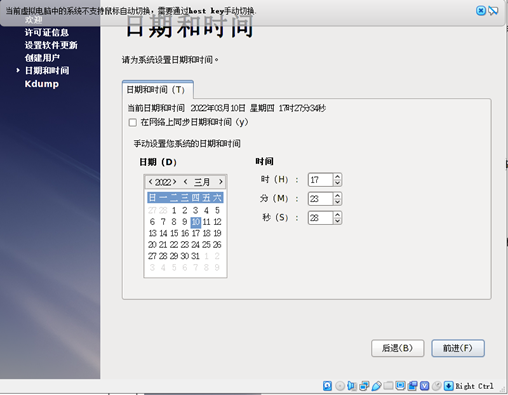Screen dimensions: 508x395
Task: Select day 16 in the calendar
Action: pos(185,233)
